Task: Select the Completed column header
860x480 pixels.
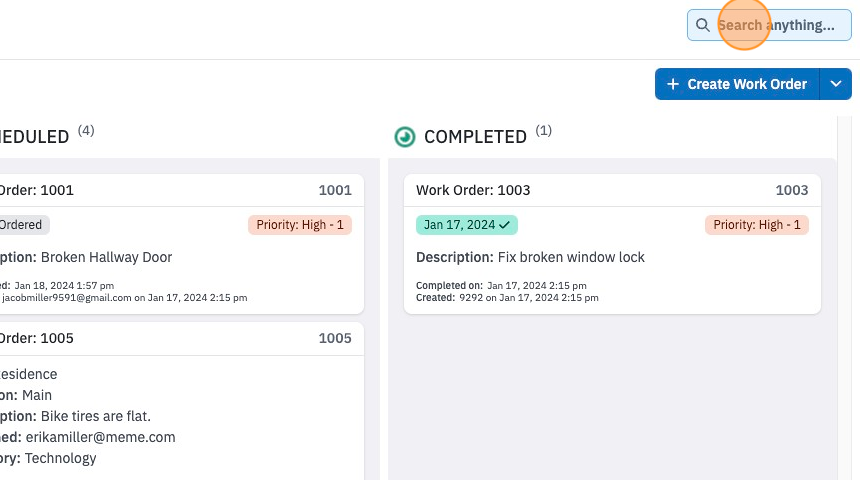Action: [x=475, y=137]
